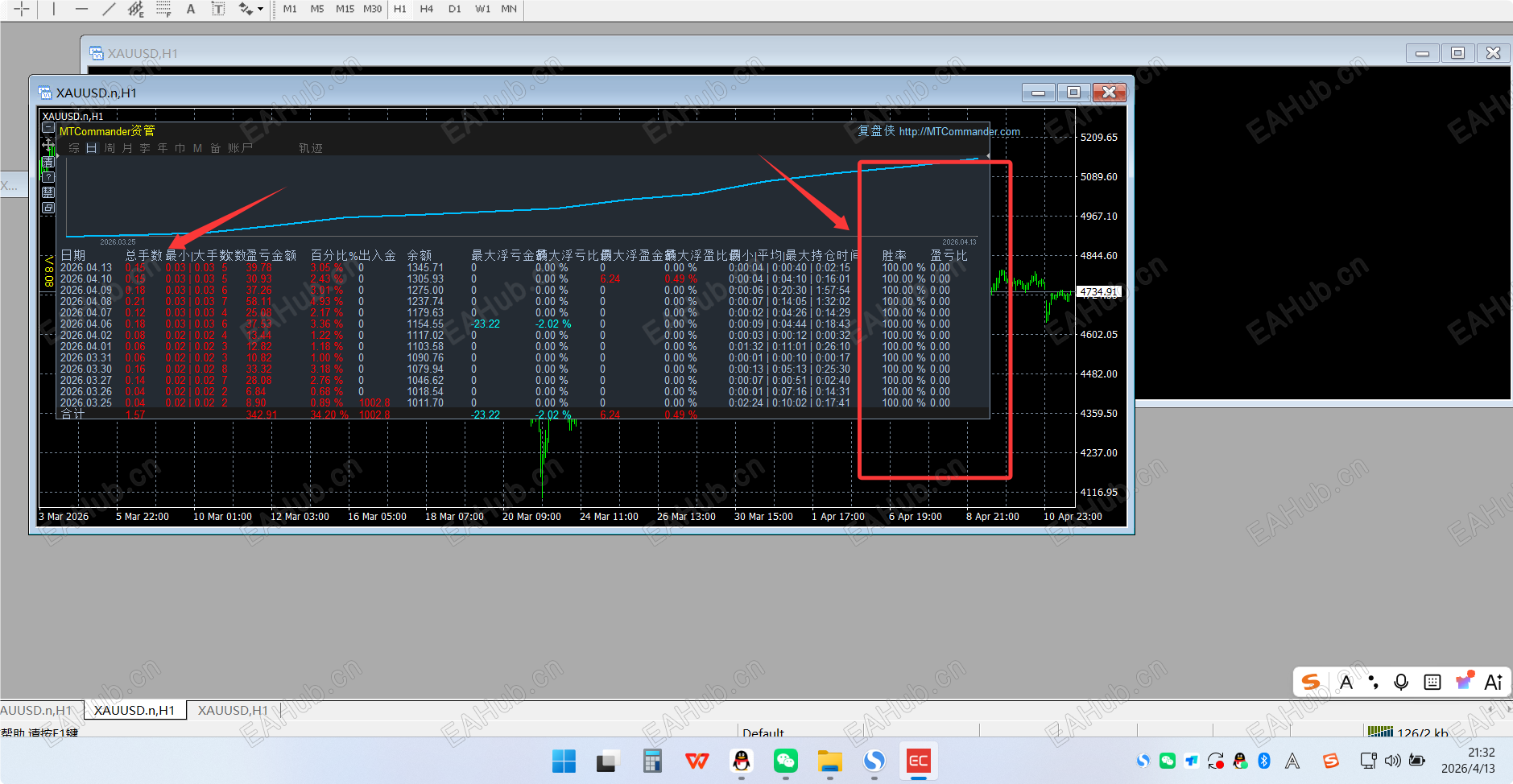This screenshot has height=784, width=1513.
Task: Click the 清 clear icon on panel sidebar
Action: point(48,163)
